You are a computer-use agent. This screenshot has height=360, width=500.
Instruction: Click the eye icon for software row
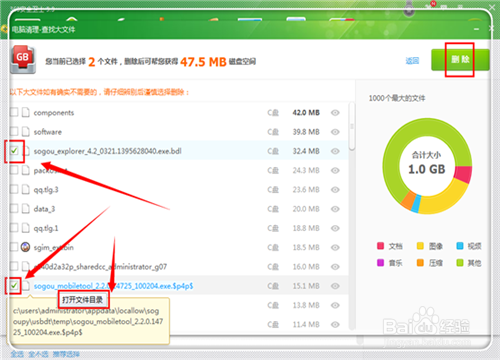tap(335, 132)
